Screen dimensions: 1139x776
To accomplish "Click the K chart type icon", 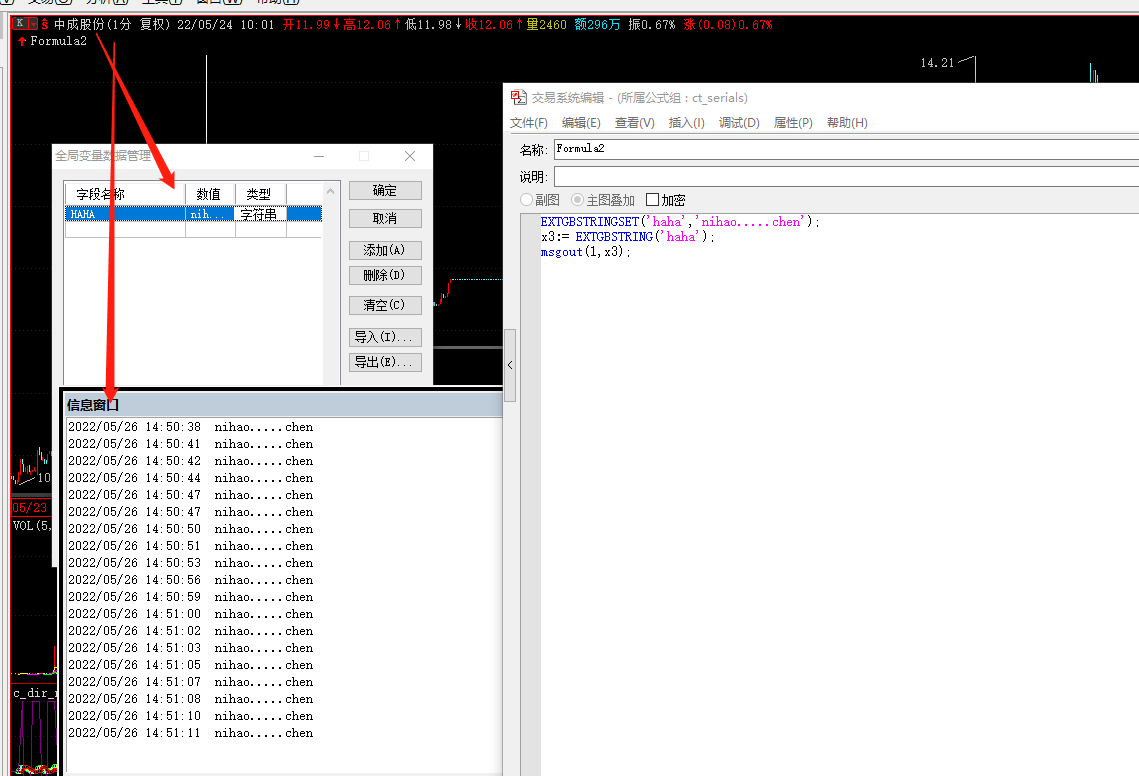I will click(x=20, y=24).
